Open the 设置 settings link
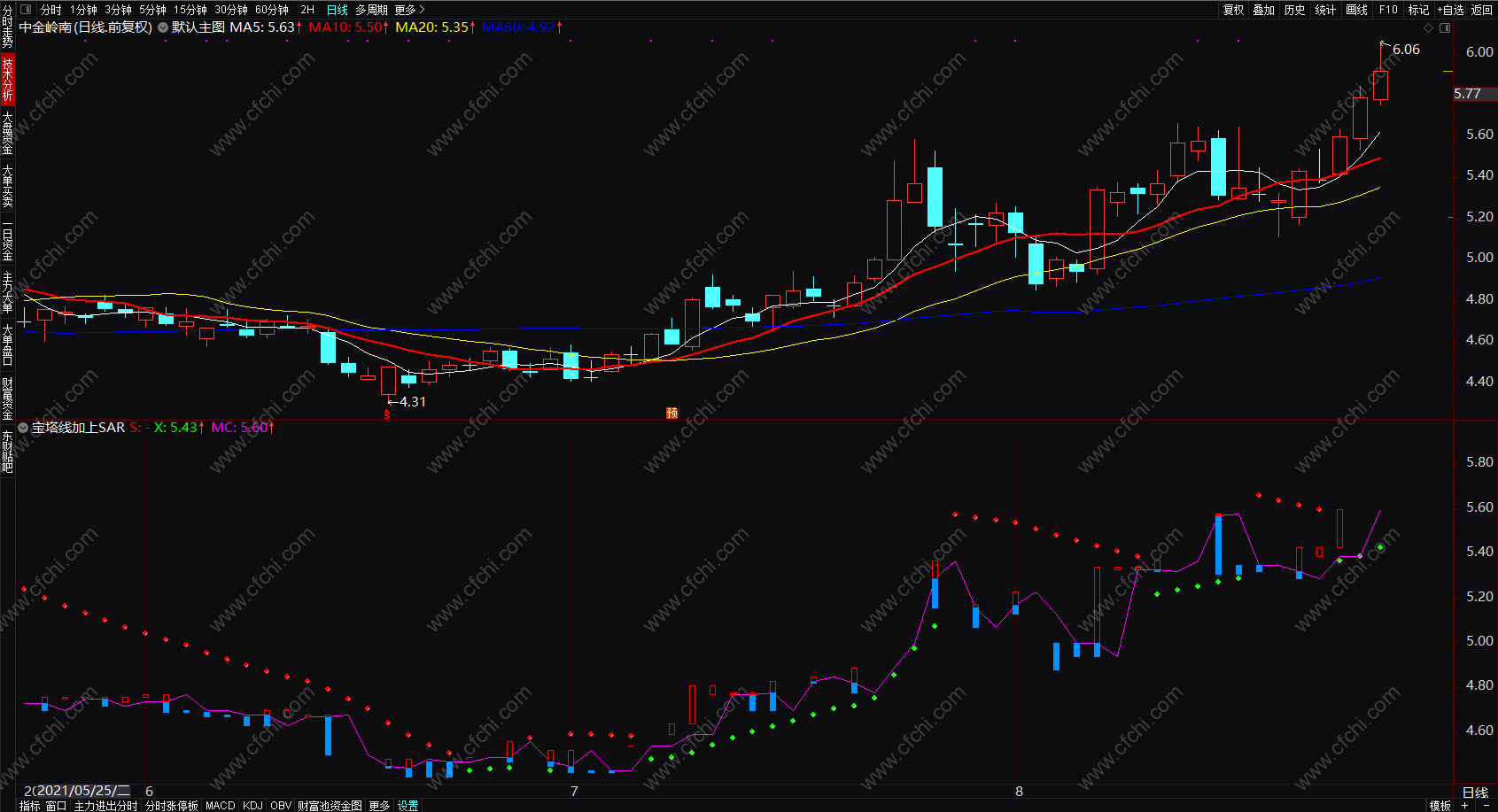This screenshot has height=812, width=1498. [x=407, y=806]
